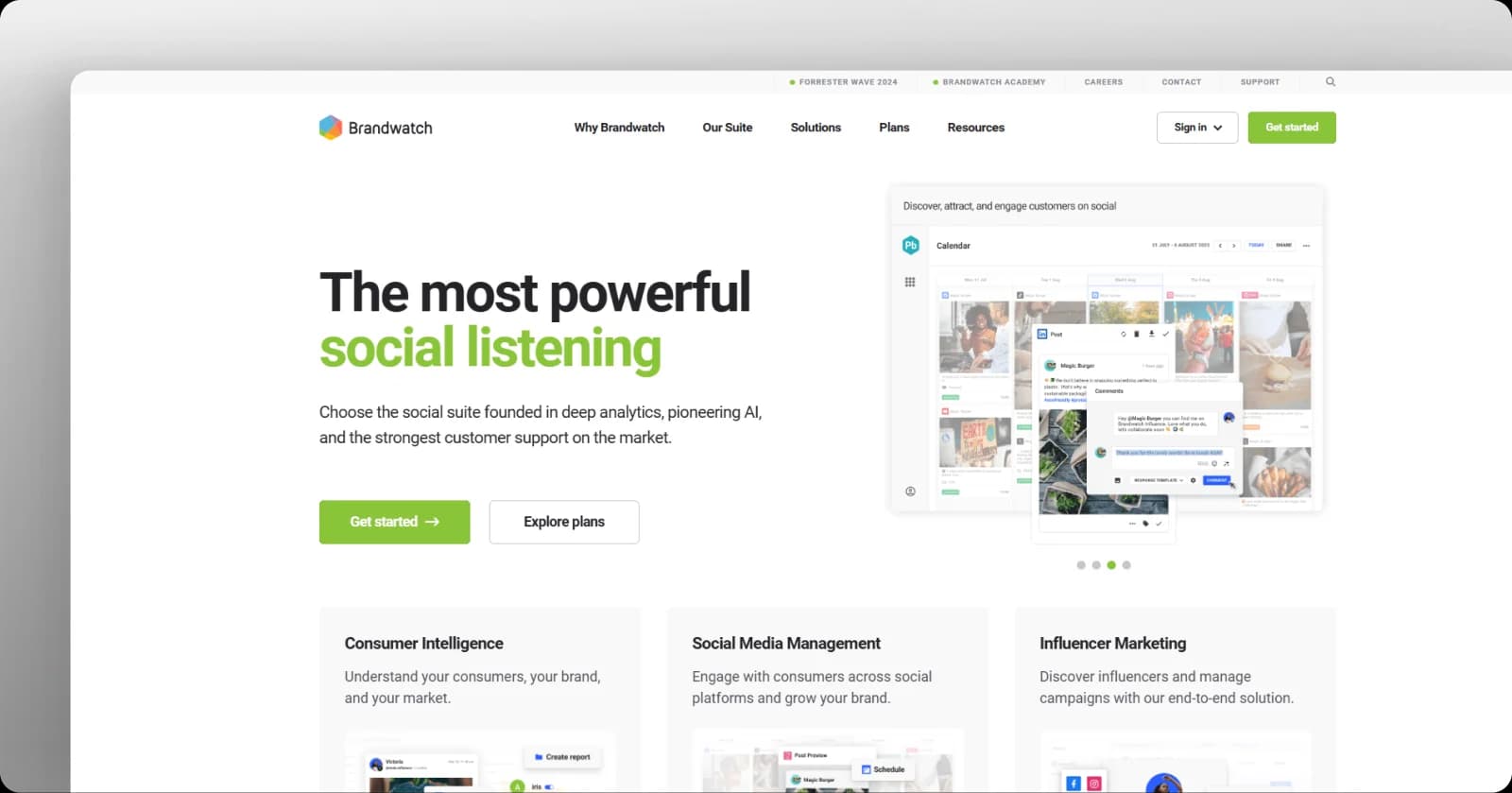Click the user profile icon in calendar preview
The height and width of the screenshot is (793, 1512).
(x=910, y=491)
